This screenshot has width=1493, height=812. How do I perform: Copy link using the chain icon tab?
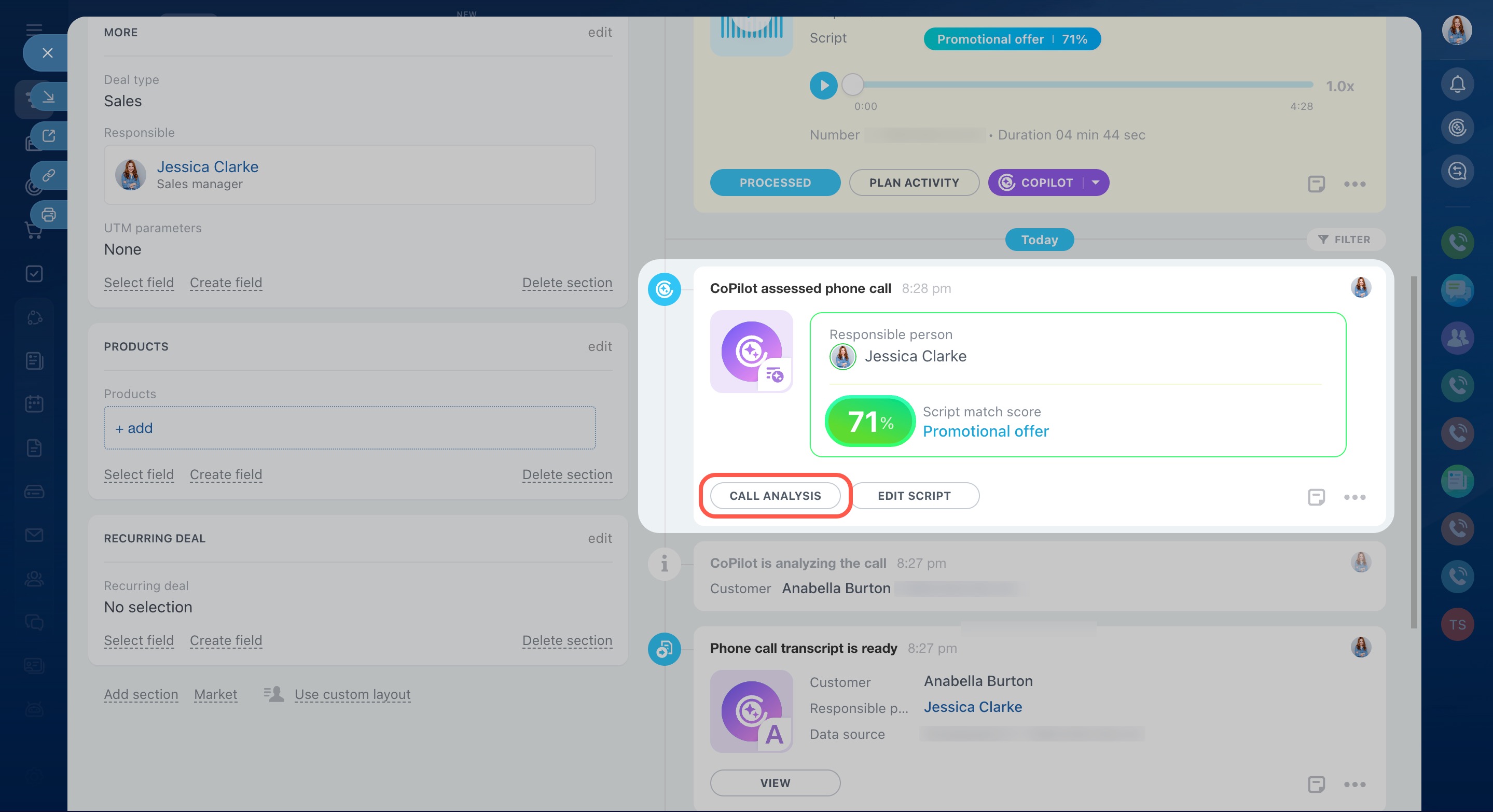(x=49, y=175)
